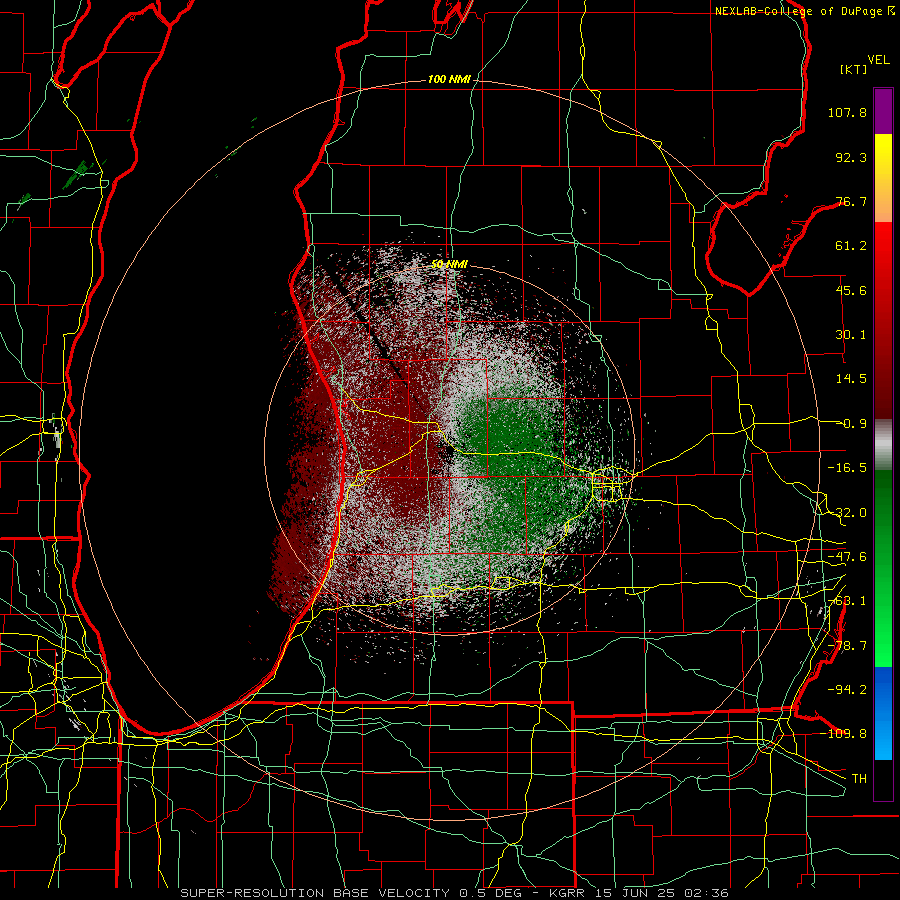The height and width of the screenshot is (900, 900).
Task: Click the -78.7 velocity scale value
Action: click(847, 646)
